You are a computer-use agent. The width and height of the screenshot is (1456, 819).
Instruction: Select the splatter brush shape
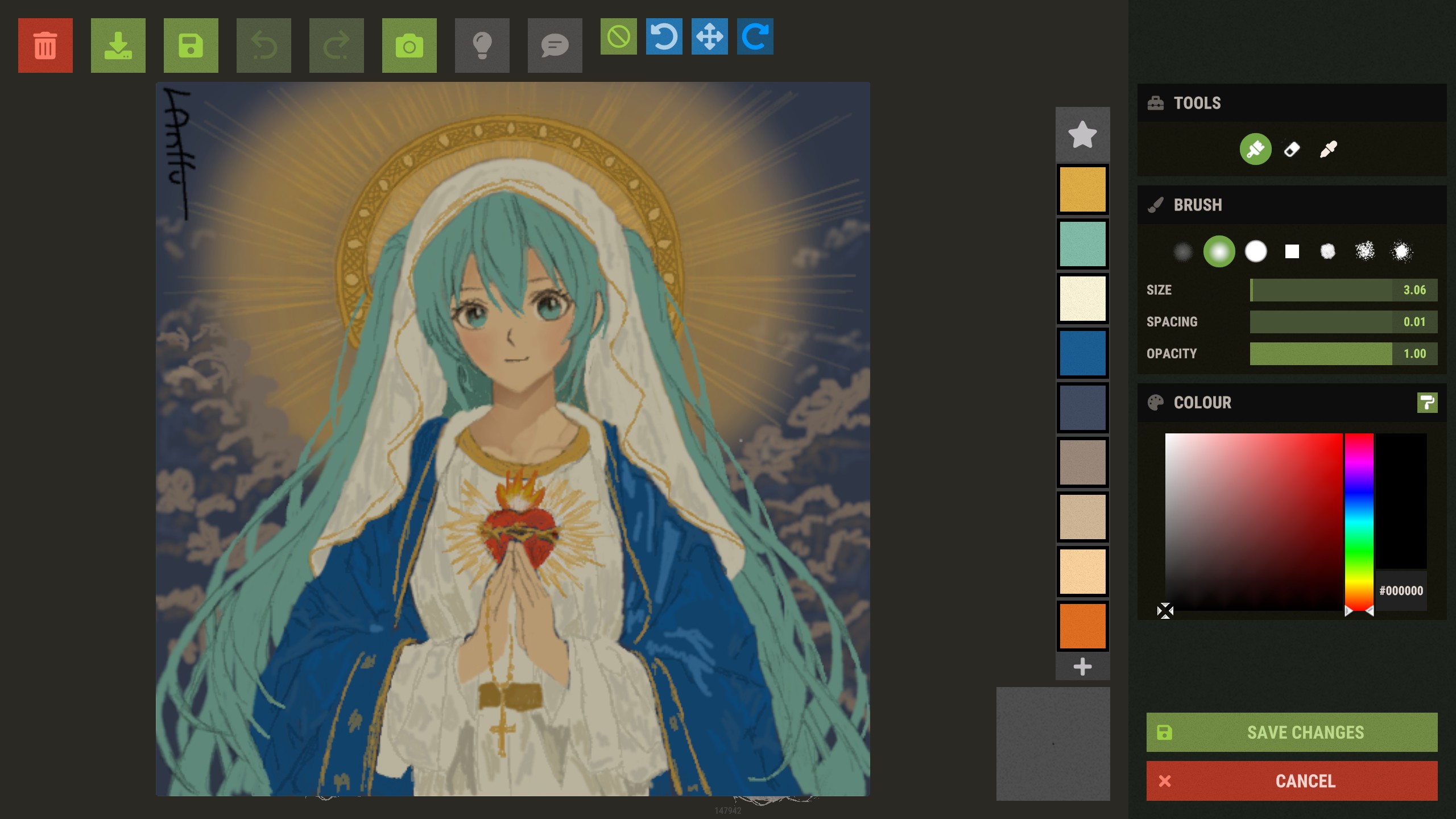coord(1365,251)
